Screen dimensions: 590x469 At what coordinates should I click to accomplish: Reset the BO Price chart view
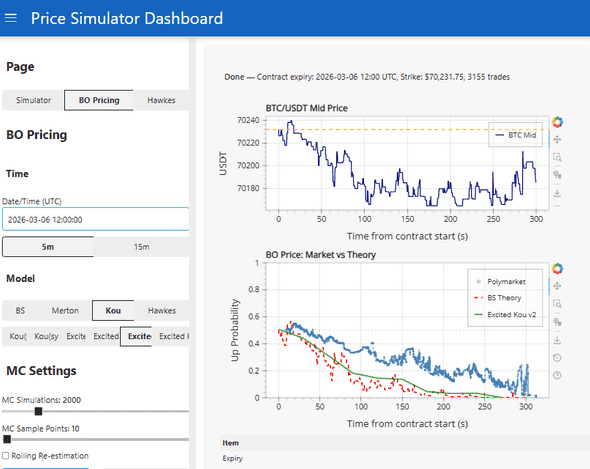click(x=557, y=358)
